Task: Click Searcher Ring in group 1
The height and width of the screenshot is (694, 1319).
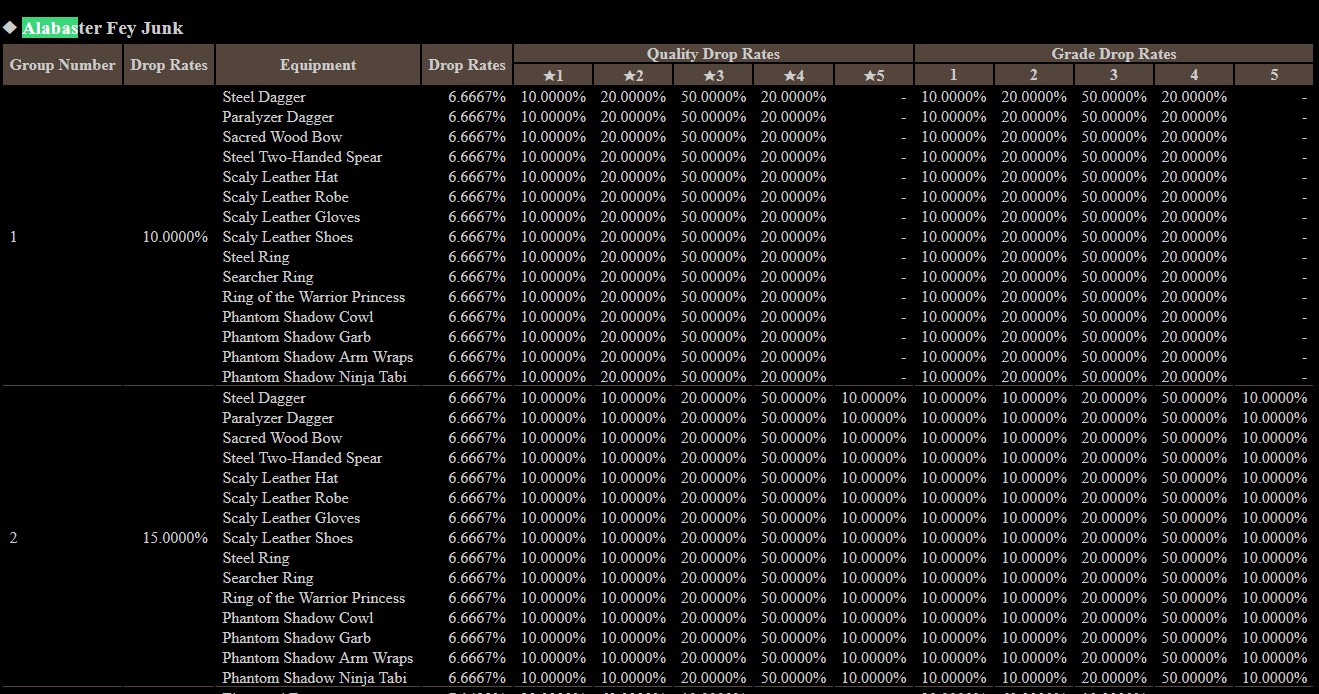Action: pyautogui.click(x=267, y=277)
